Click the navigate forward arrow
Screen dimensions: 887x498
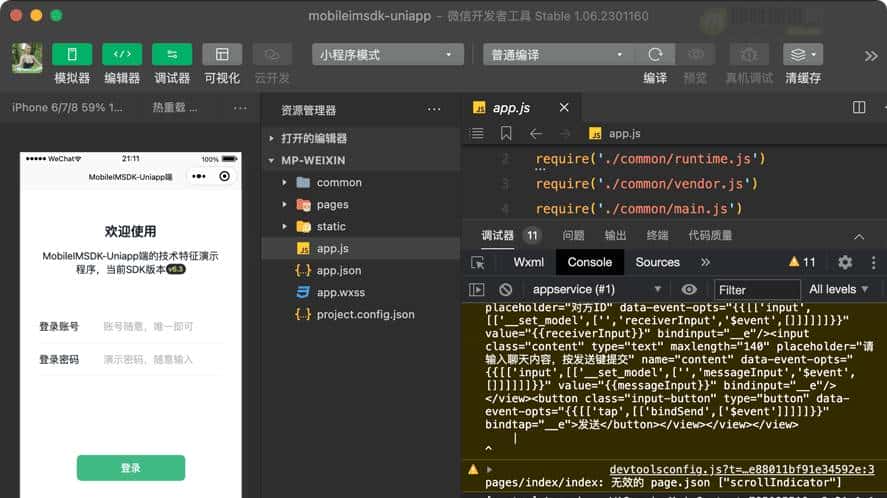(565, 134)
